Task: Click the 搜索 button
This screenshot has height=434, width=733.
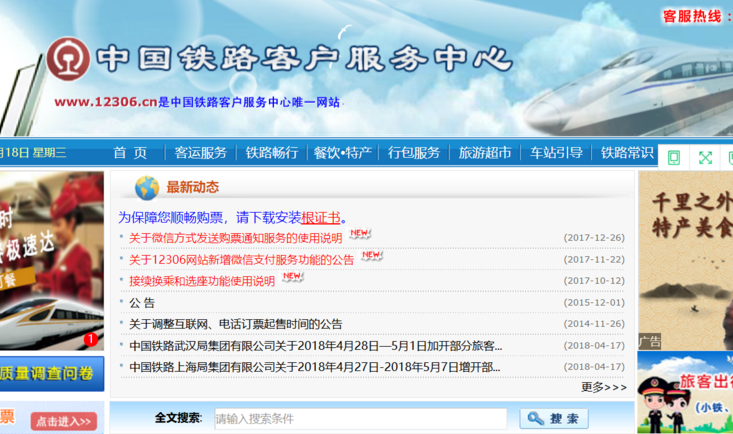Action: click(x=554, y=418)
